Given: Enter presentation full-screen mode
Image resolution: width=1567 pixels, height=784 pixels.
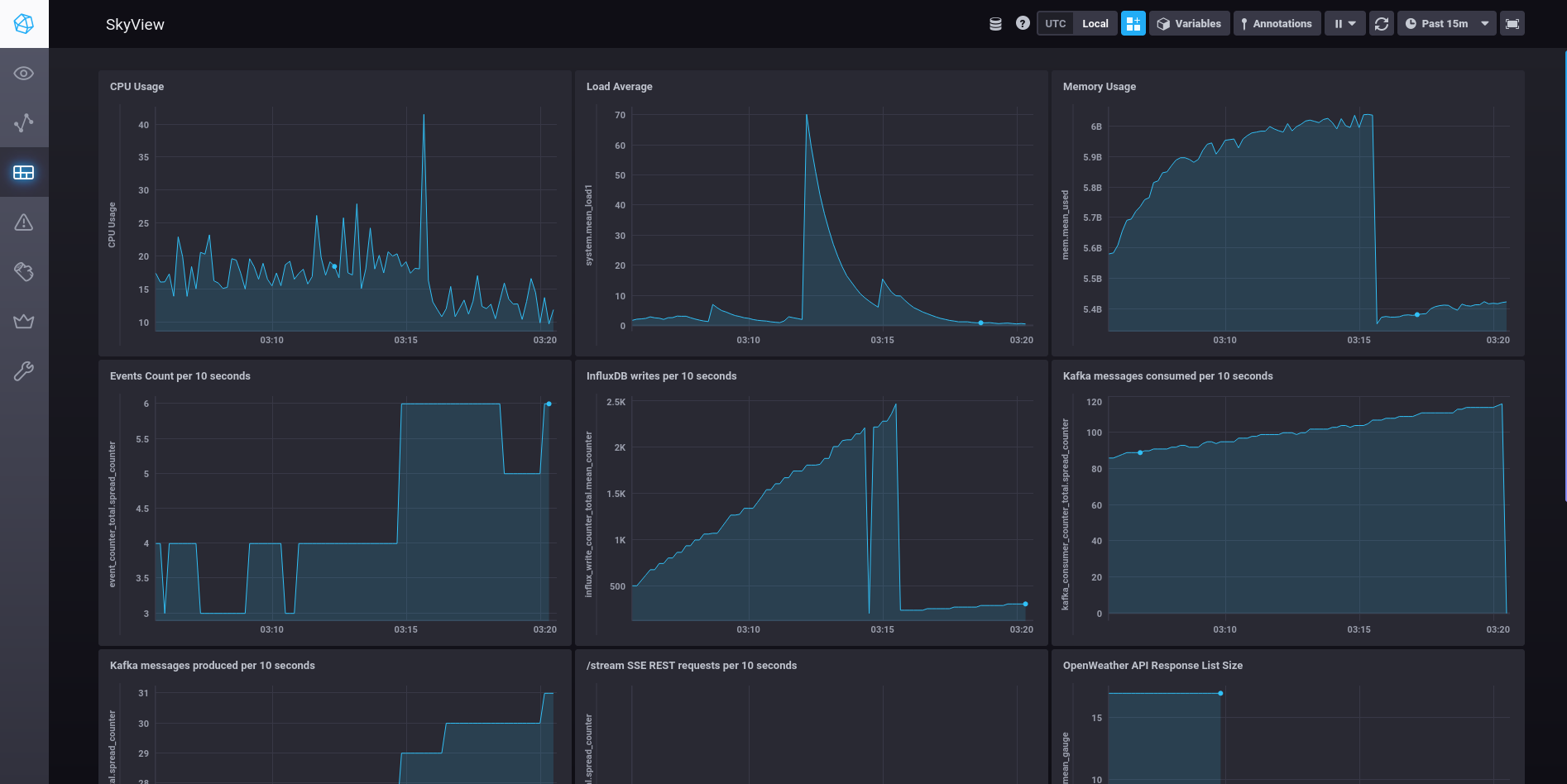Looking at the screenshot, I should click(x=1512, y=24).
